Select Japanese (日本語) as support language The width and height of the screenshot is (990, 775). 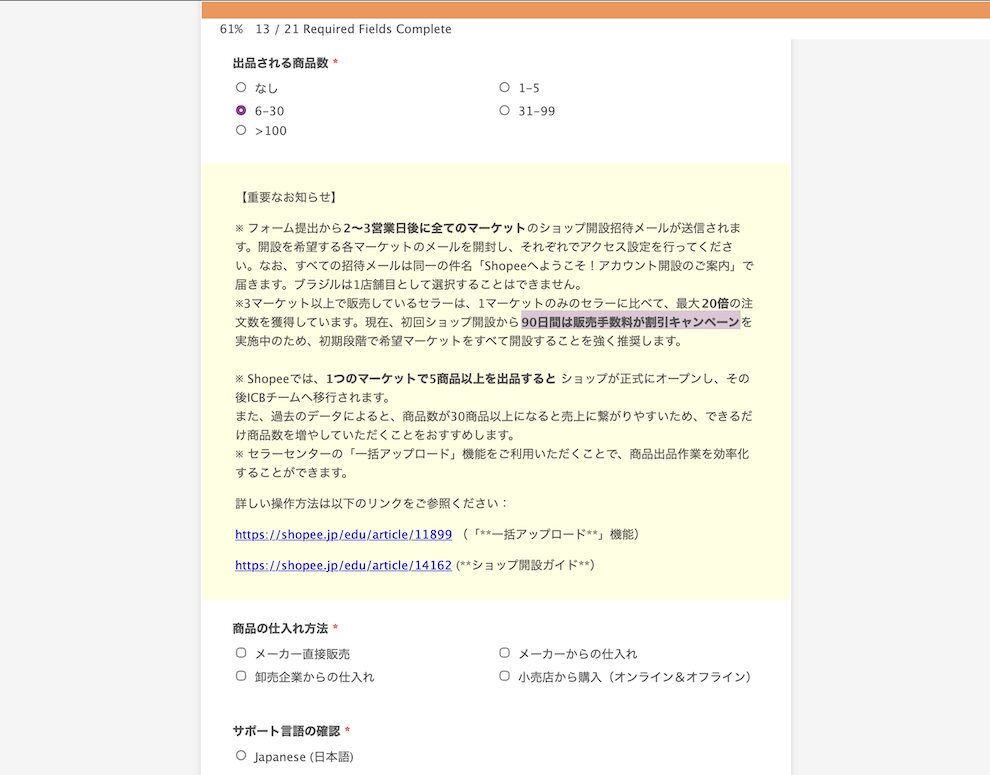[x=240, y=757]
